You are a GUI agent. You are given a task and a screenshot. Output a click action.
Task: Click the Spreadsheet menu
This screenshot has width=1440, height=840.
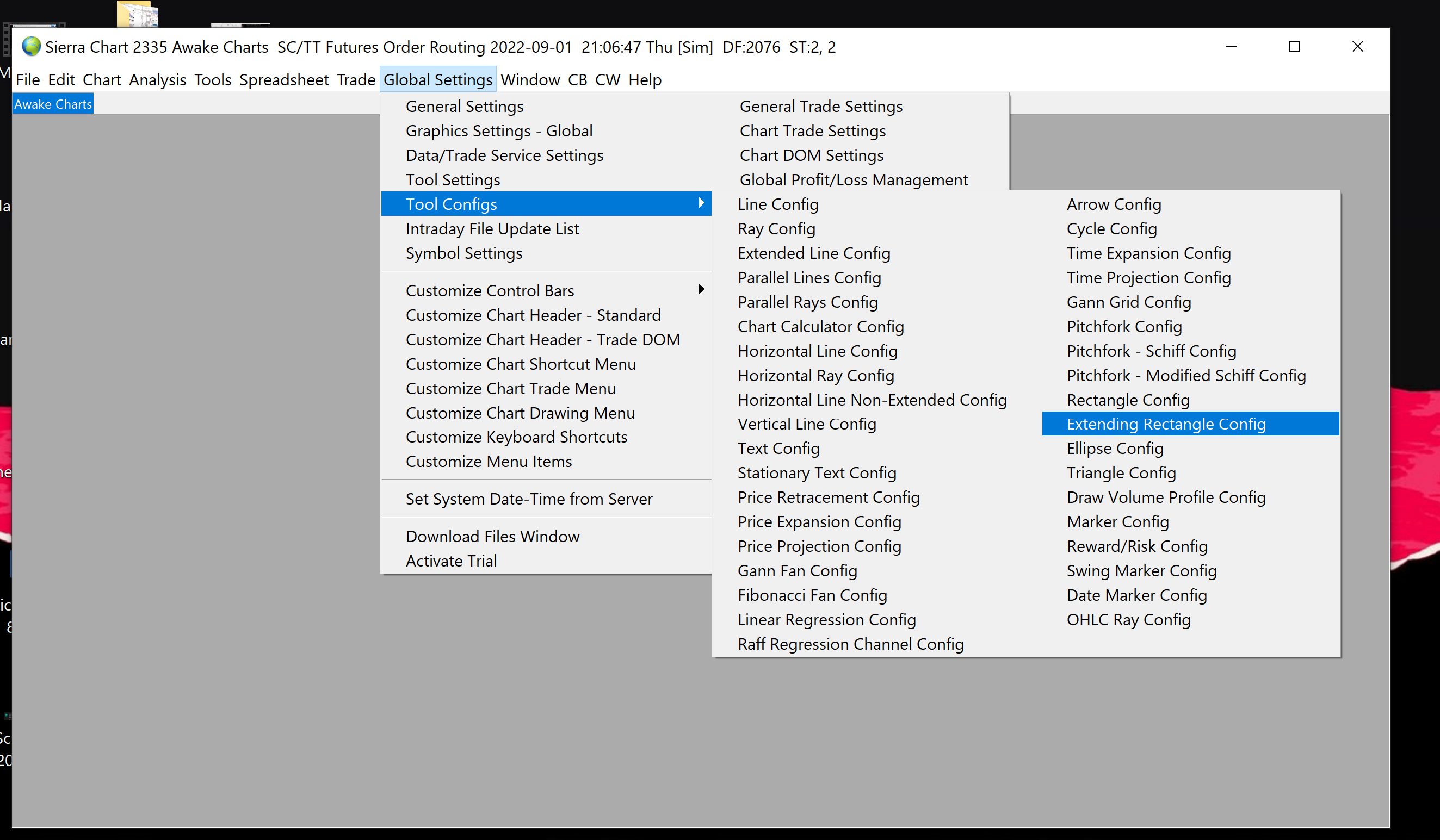coord(283,79)
